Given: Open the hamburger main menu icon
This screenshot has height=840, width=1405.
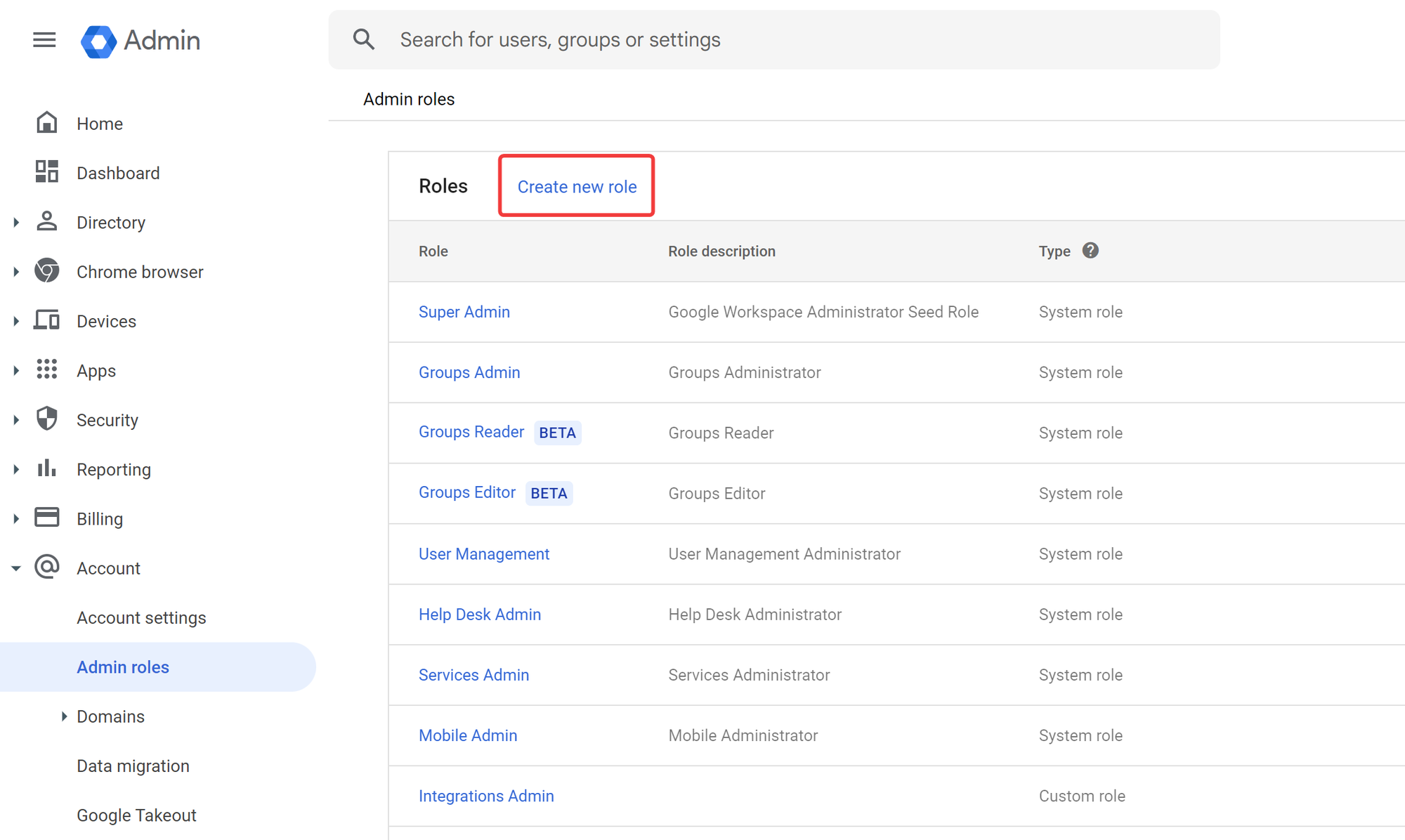Looking at the screenshot, I should 44,40.
